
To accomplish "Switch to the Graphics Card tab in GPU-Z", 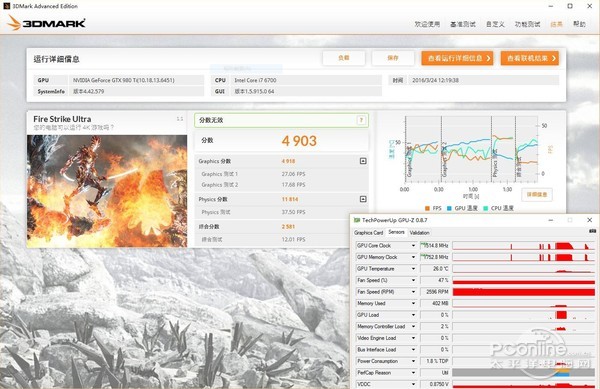I will [368, 233].
